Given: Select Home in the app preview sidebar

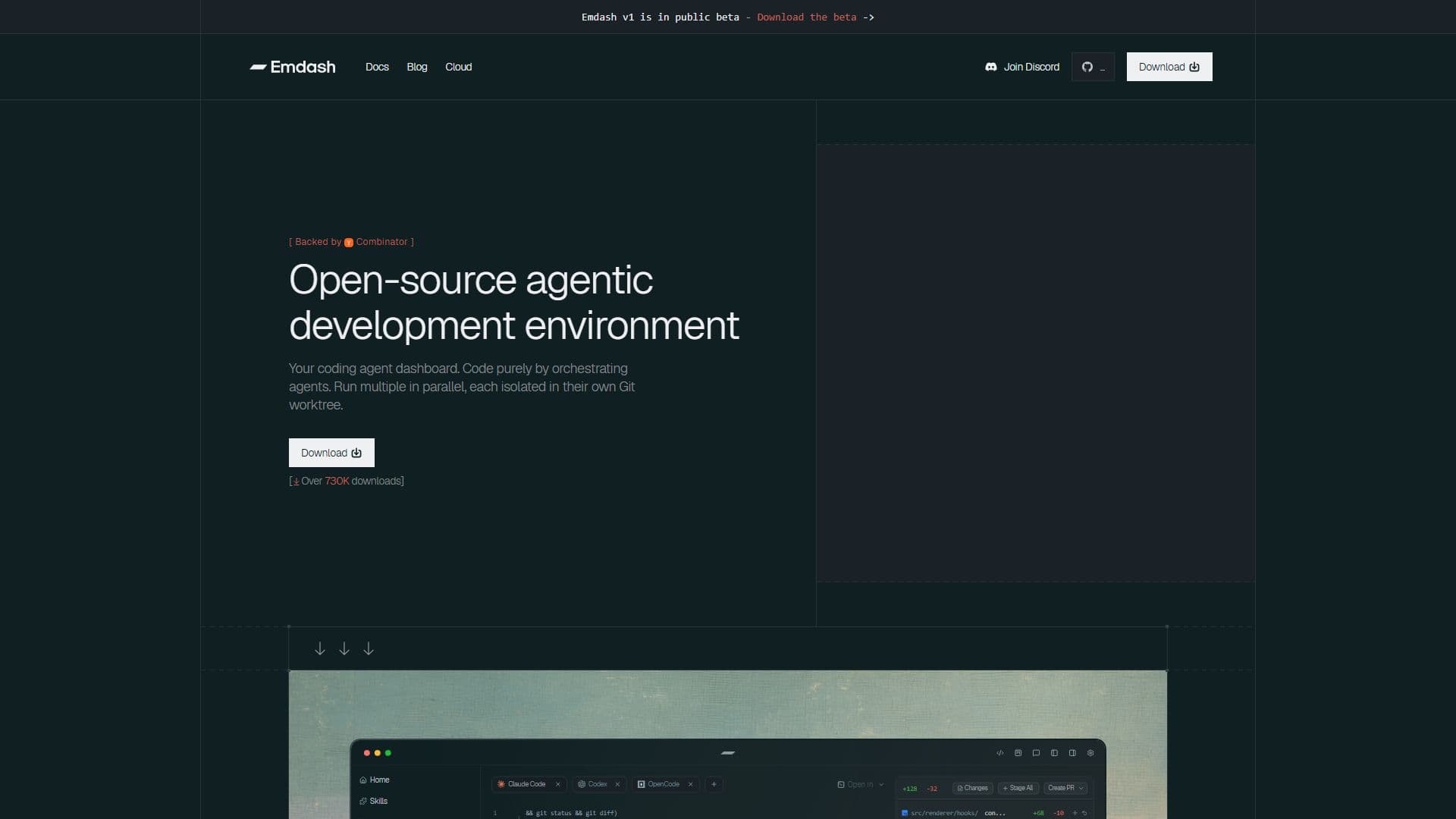Looking at the screenshot, I should coord(375,780).
